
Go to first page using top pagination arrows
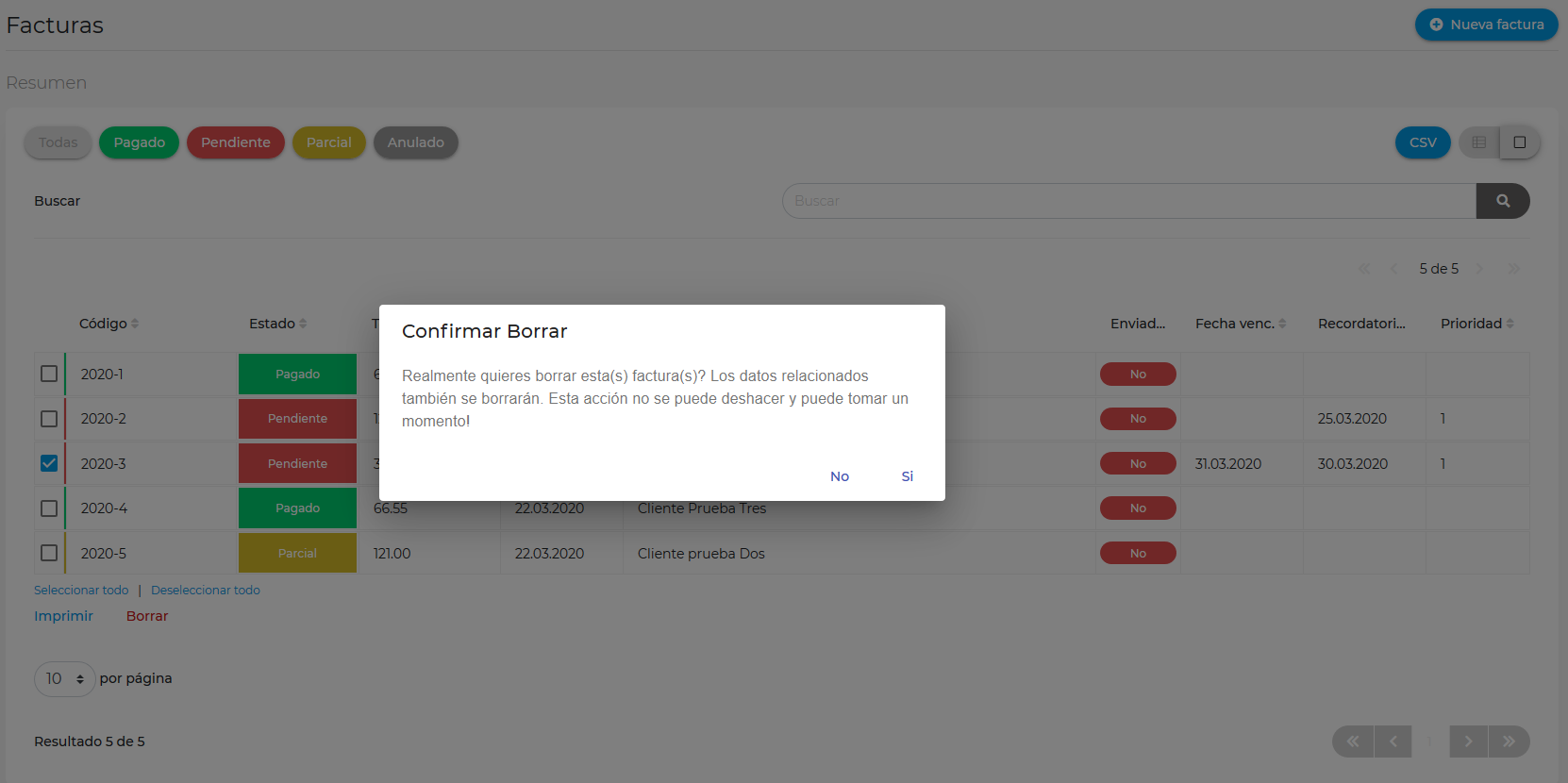coord(1364,269)
